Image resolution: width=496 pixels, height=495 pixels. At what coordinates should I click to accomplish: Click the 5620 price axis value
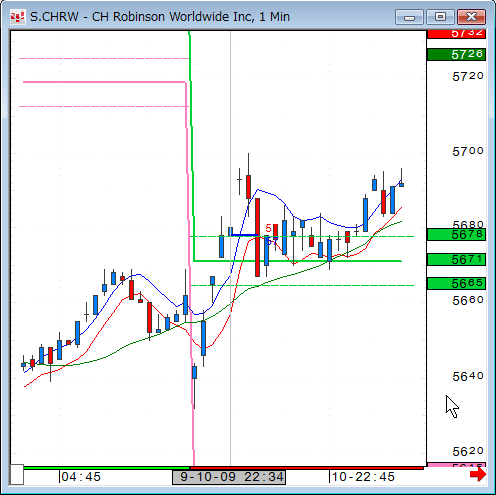(468, 452)
